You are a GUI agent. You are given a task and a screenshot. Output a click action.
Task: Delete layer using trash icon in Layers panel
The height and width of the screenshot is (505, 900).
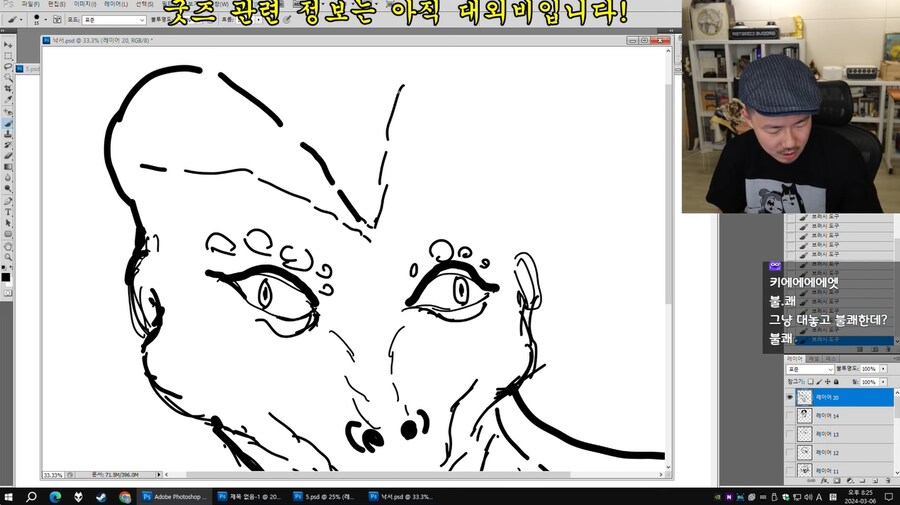point(887,481)
